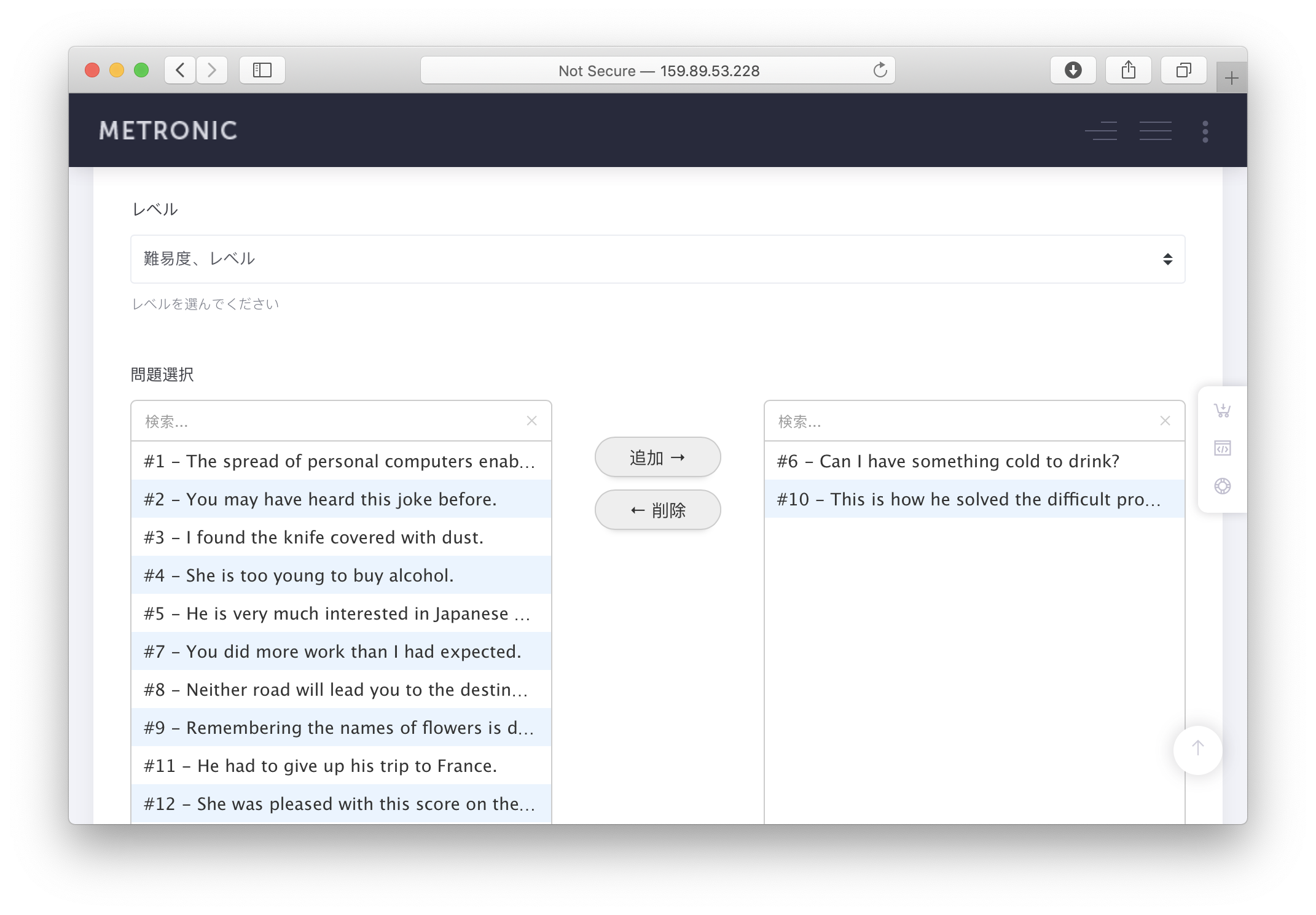Viewport: 1316px width, 915px height.
Task: Reload the page in address bar
Action: pos(880,70)
